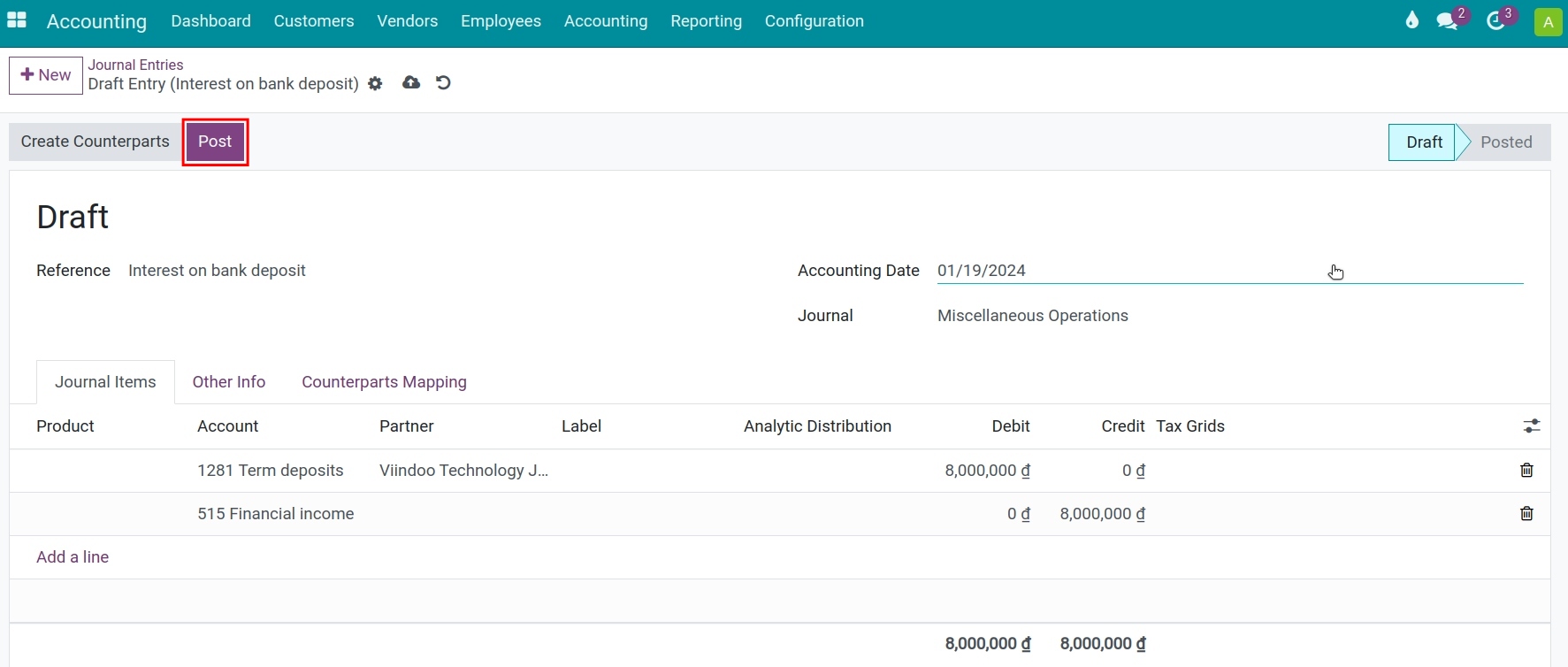Select the 515 Financial income account cell

pyautogui.click(x=276, y=514)
